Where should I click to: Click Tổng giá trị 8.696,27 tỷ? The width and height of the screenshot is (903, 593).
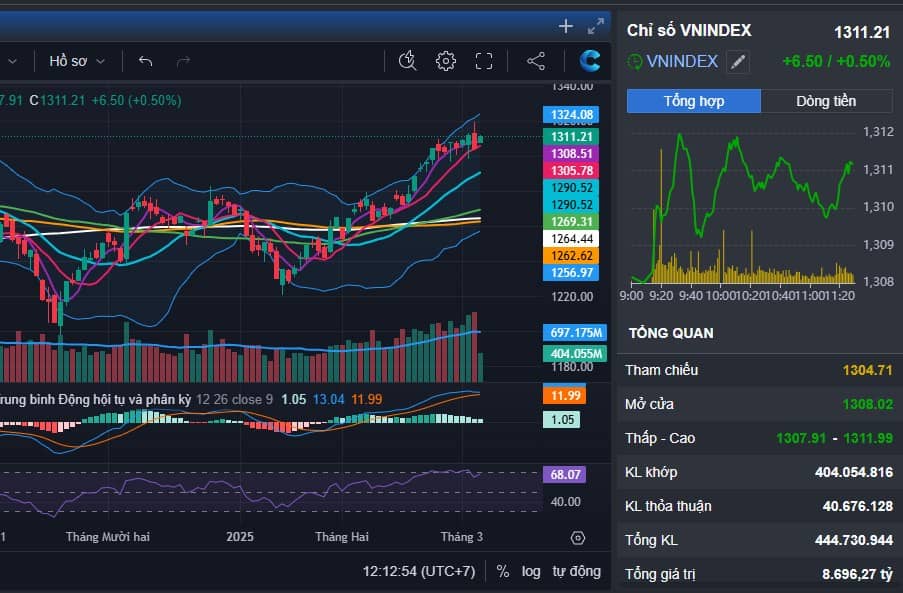(858, 574)
